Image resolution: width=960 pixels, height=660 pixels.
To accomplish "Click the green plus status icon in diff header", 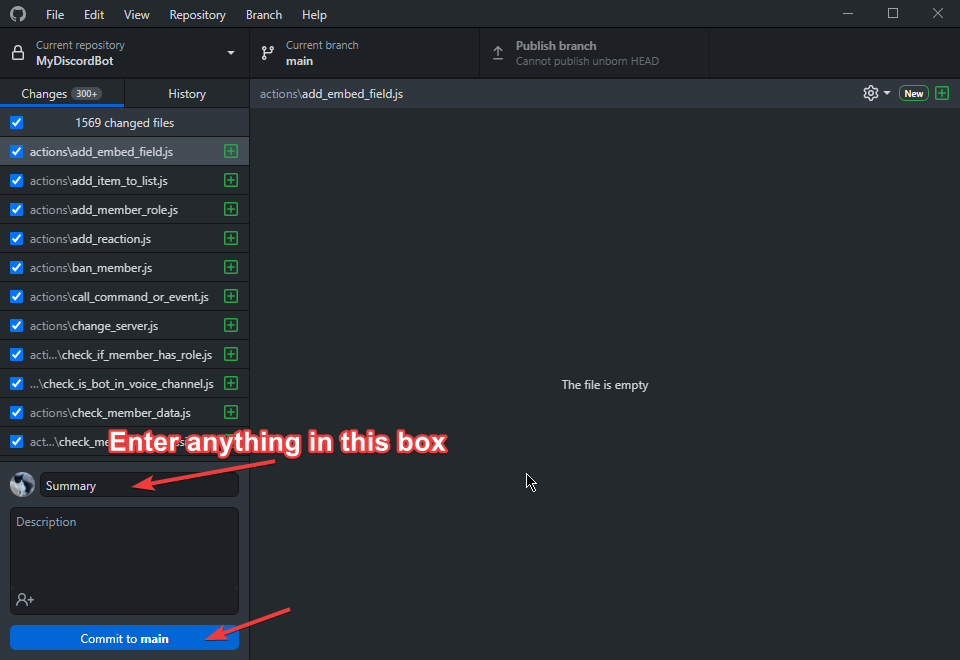I will [941, 93].
